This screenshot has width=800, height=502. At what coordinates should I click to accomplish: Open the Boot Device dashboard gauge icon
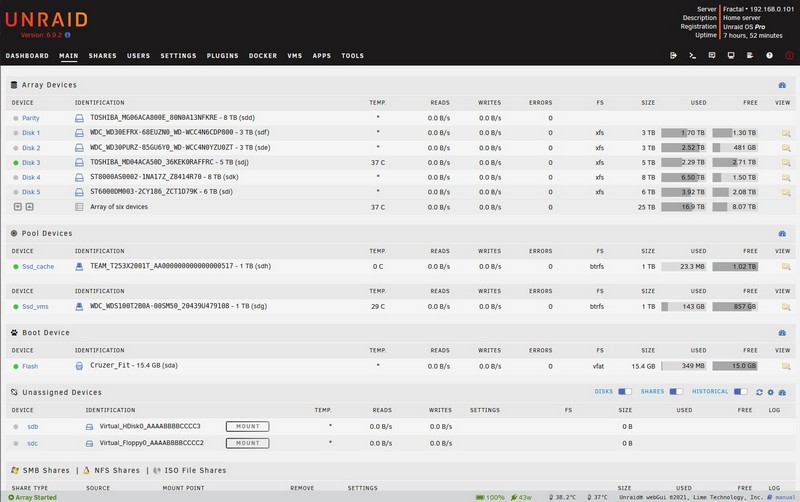coord(782,333)
